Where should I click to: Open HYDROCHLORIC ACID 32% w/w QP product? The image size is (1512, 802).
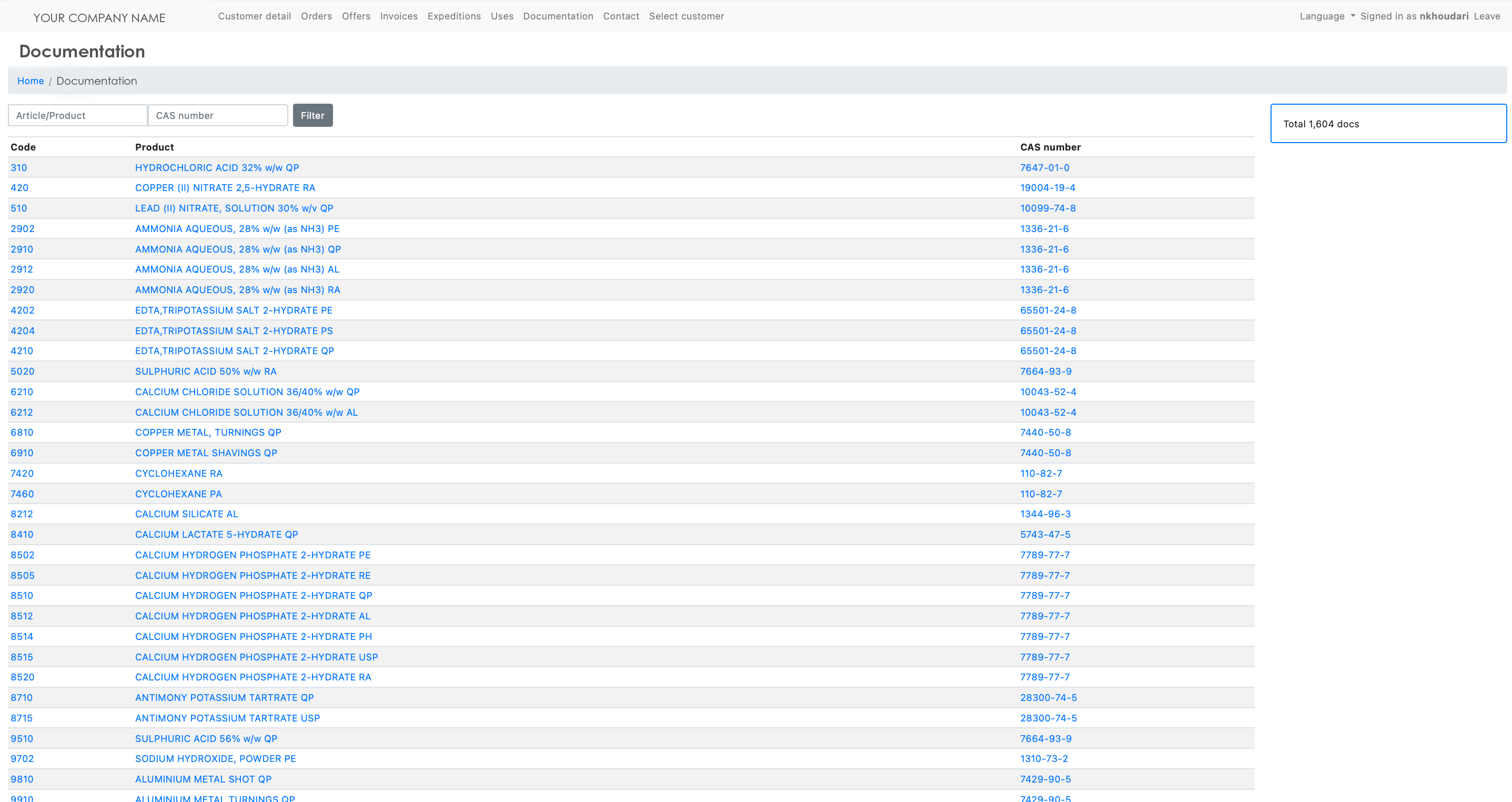tap(217, 168)
